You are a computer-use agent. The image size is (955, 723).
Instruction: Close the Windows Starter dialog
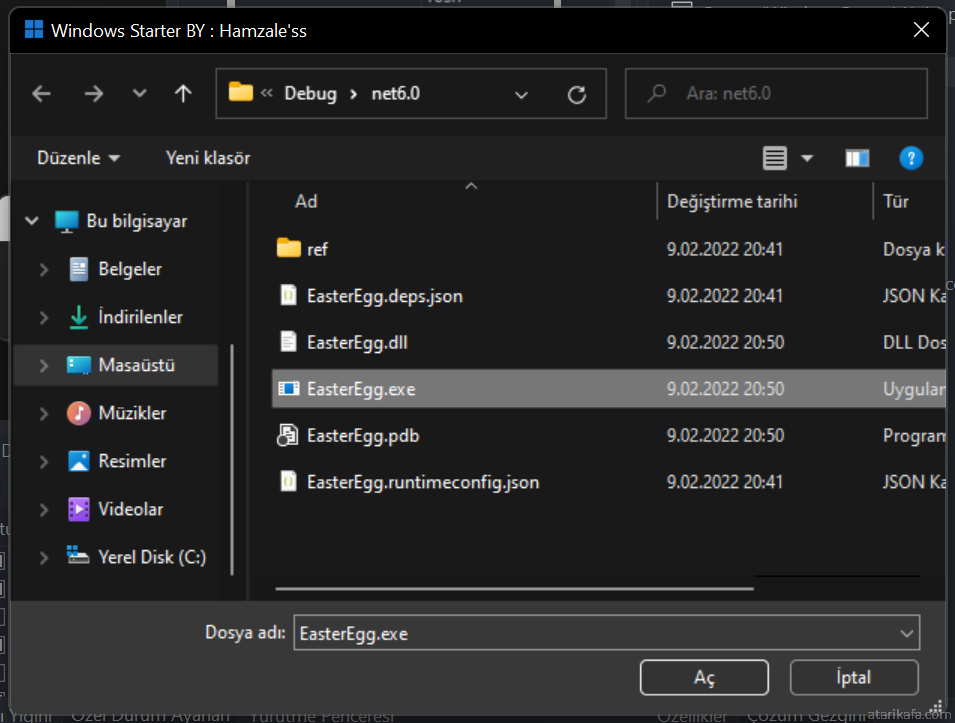tap(922, 30)
